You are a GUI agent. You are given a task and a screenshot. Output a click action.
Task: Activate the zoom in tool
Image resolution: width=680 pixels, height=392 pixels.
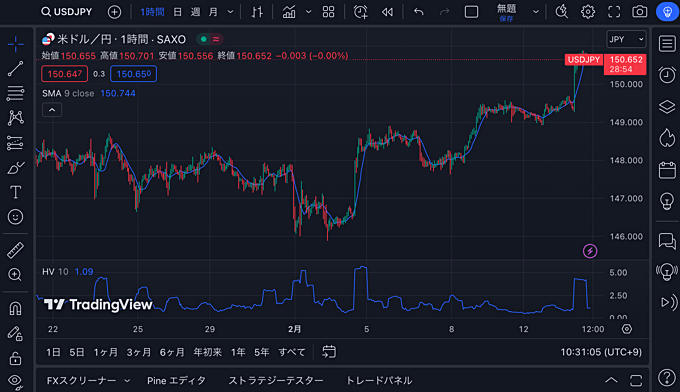16,274
